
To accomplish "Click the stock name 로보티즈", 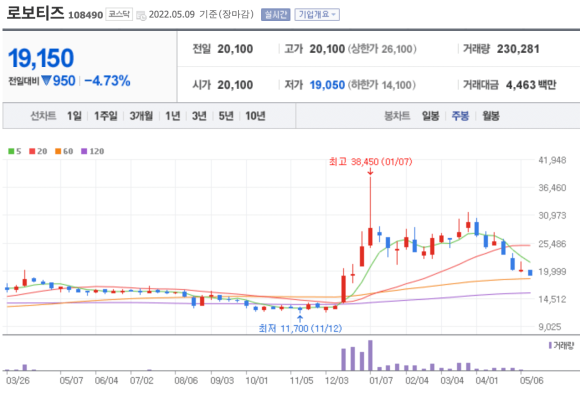I will pyautogui.click(x=35, y=13).
